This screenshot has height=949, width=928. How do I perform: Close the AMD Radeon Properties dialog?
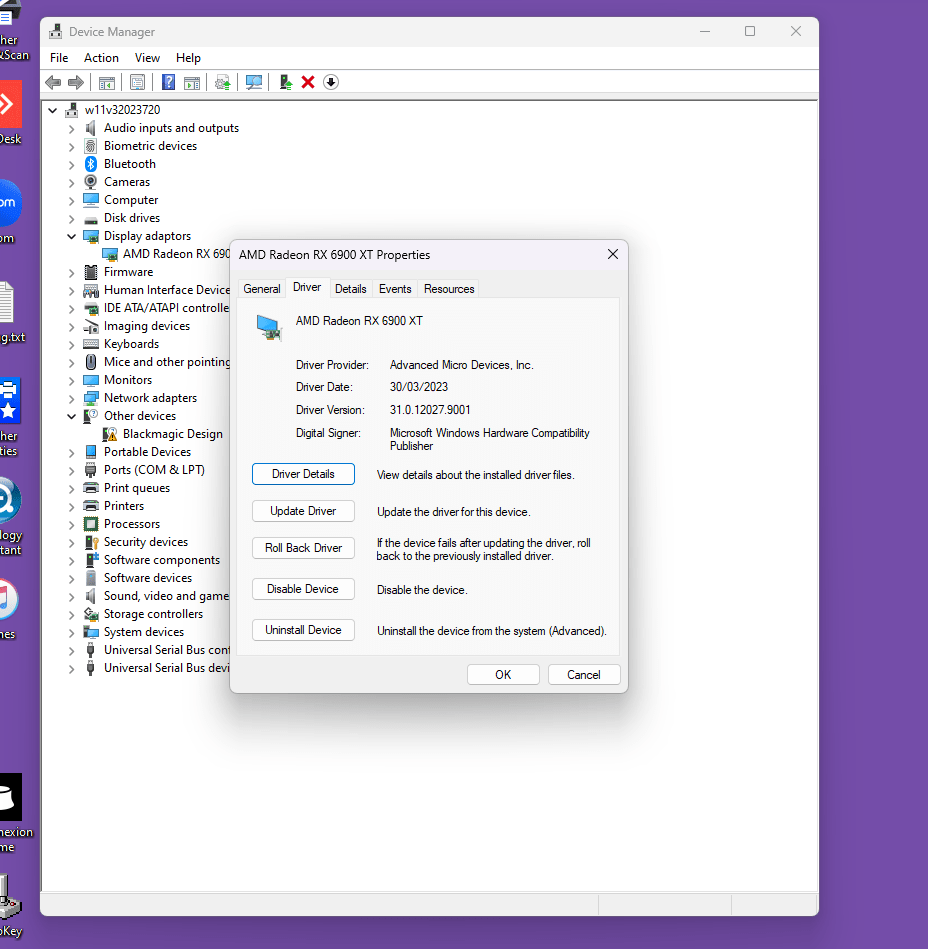613,254
